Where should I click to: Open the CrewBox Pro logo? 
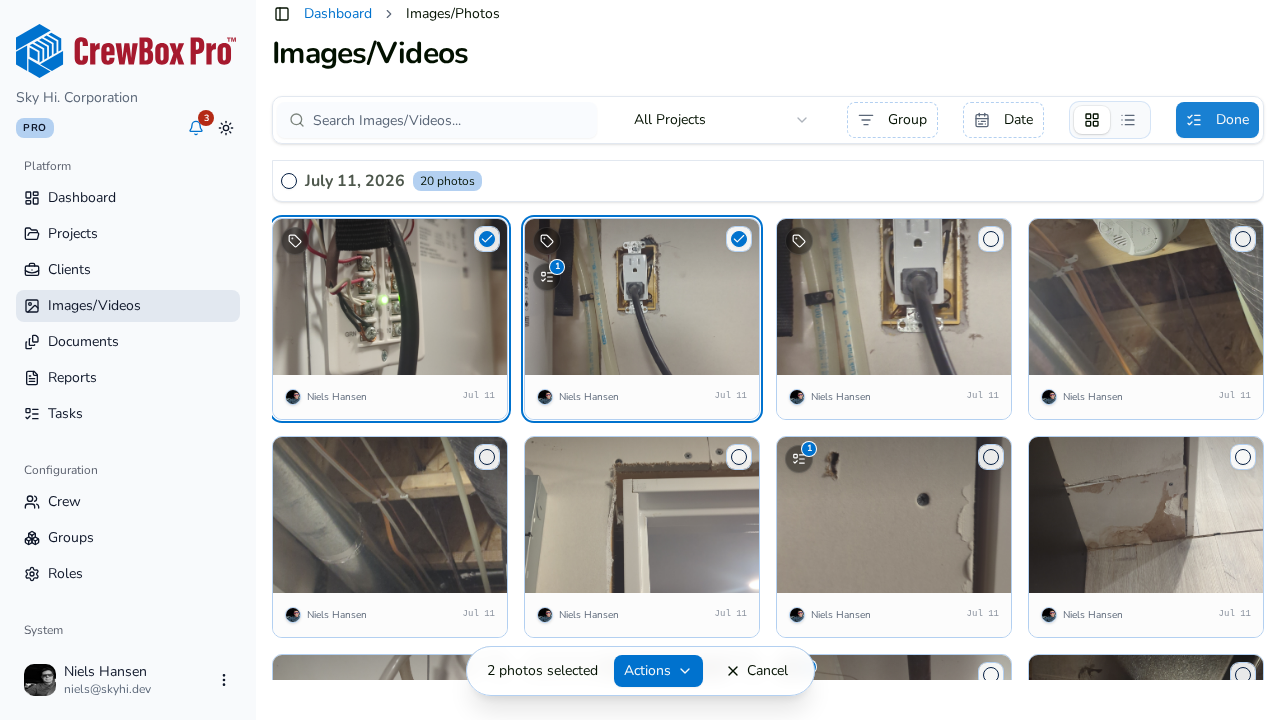tap(126, 51)
